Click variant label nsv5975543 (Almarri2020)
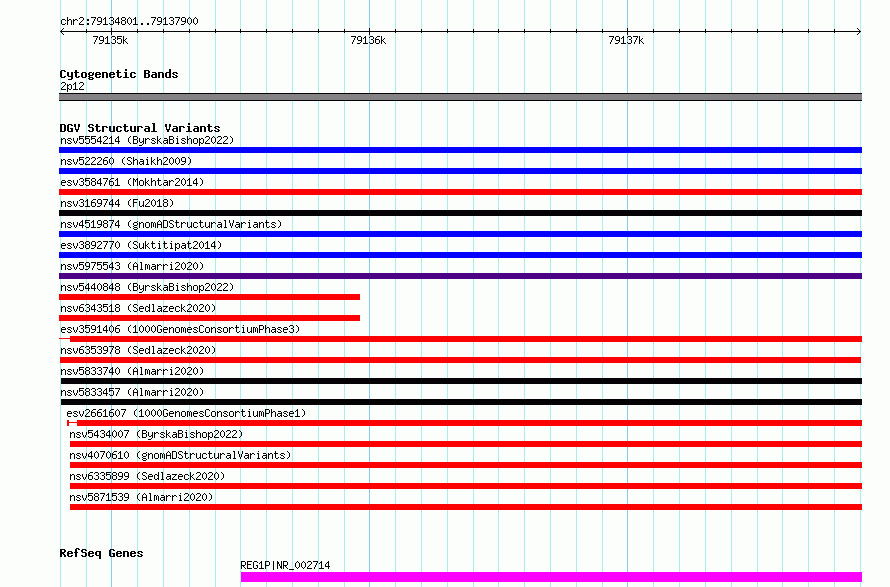 [x=132, y=266]
